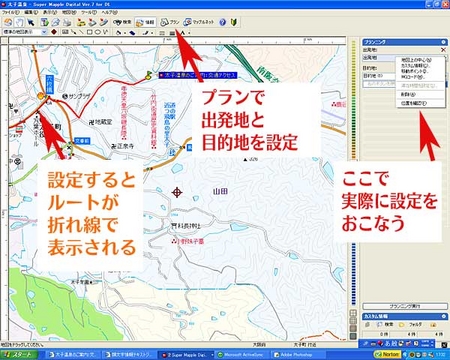Click フォルダ in the カスタム情報 panel
Screen dimensions: 450x360
click(411, 324)
